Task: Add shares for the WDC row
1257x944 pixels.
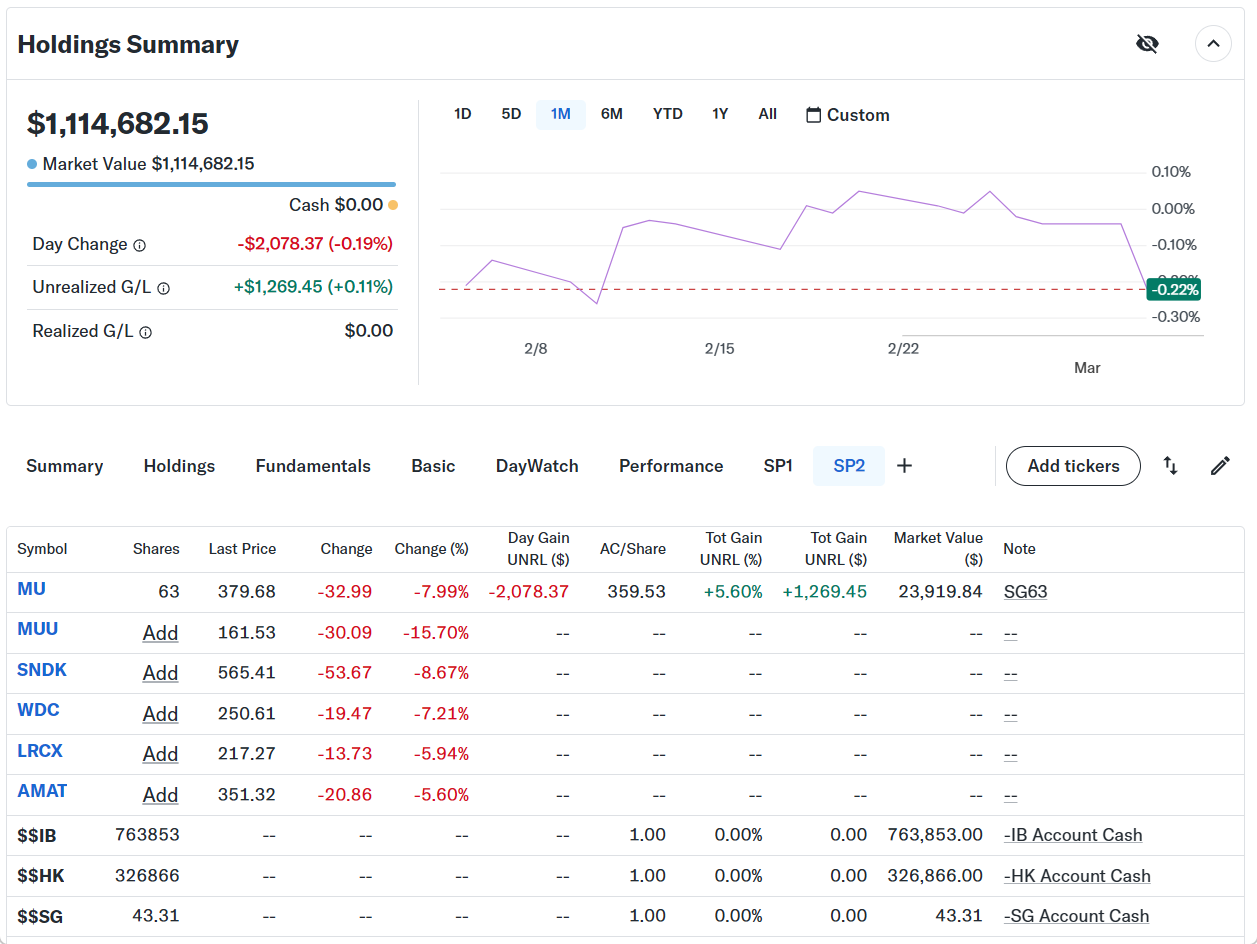Action: point(160,714)
